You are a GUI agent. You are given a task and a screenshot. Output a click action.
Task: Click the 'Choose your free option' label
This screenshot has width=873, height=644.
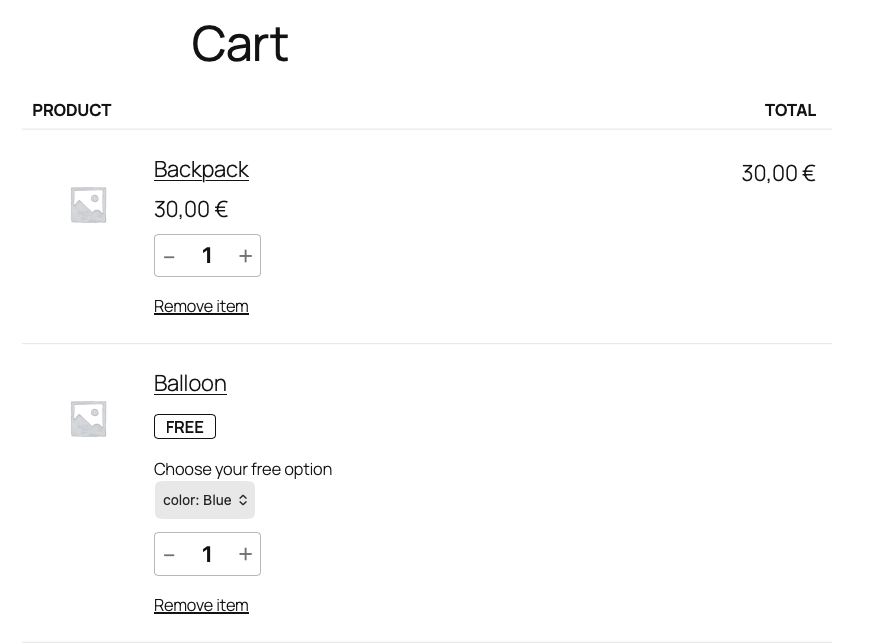coord(243,469)
